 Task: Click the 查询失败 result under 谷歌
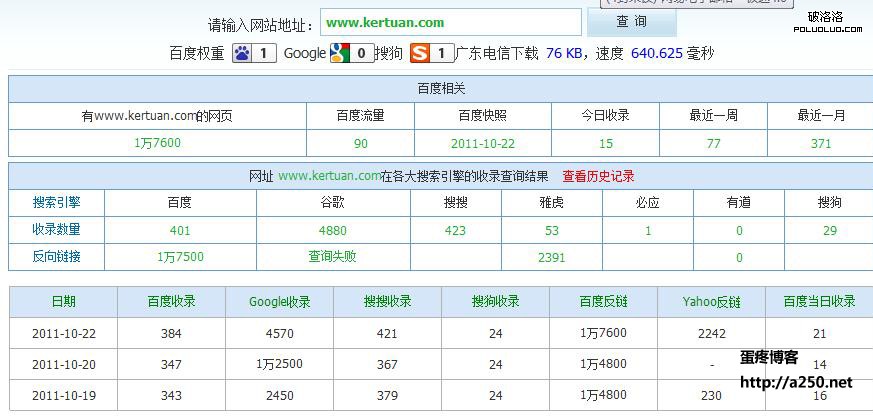click(x=332, y=257)
